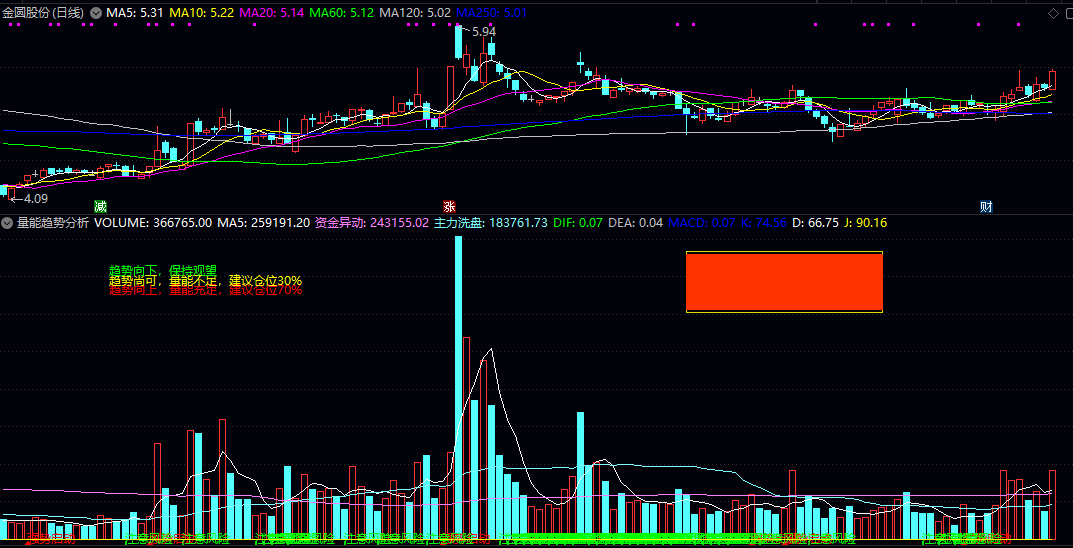The image size is (1073, 548).
Task: Click the volume MA5: 259191.20 value
Action: [263, 222]
